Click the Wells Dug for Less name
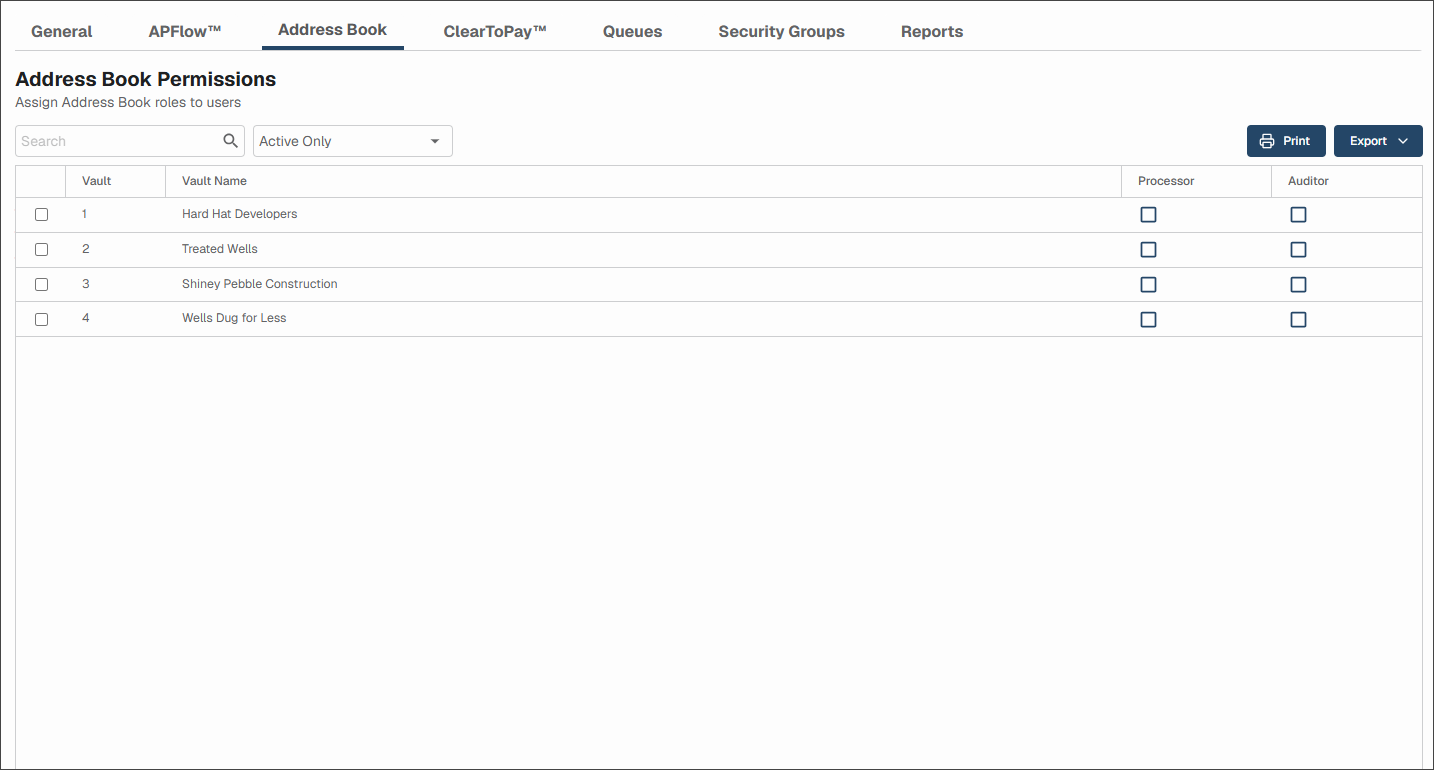 pos(234,318)
